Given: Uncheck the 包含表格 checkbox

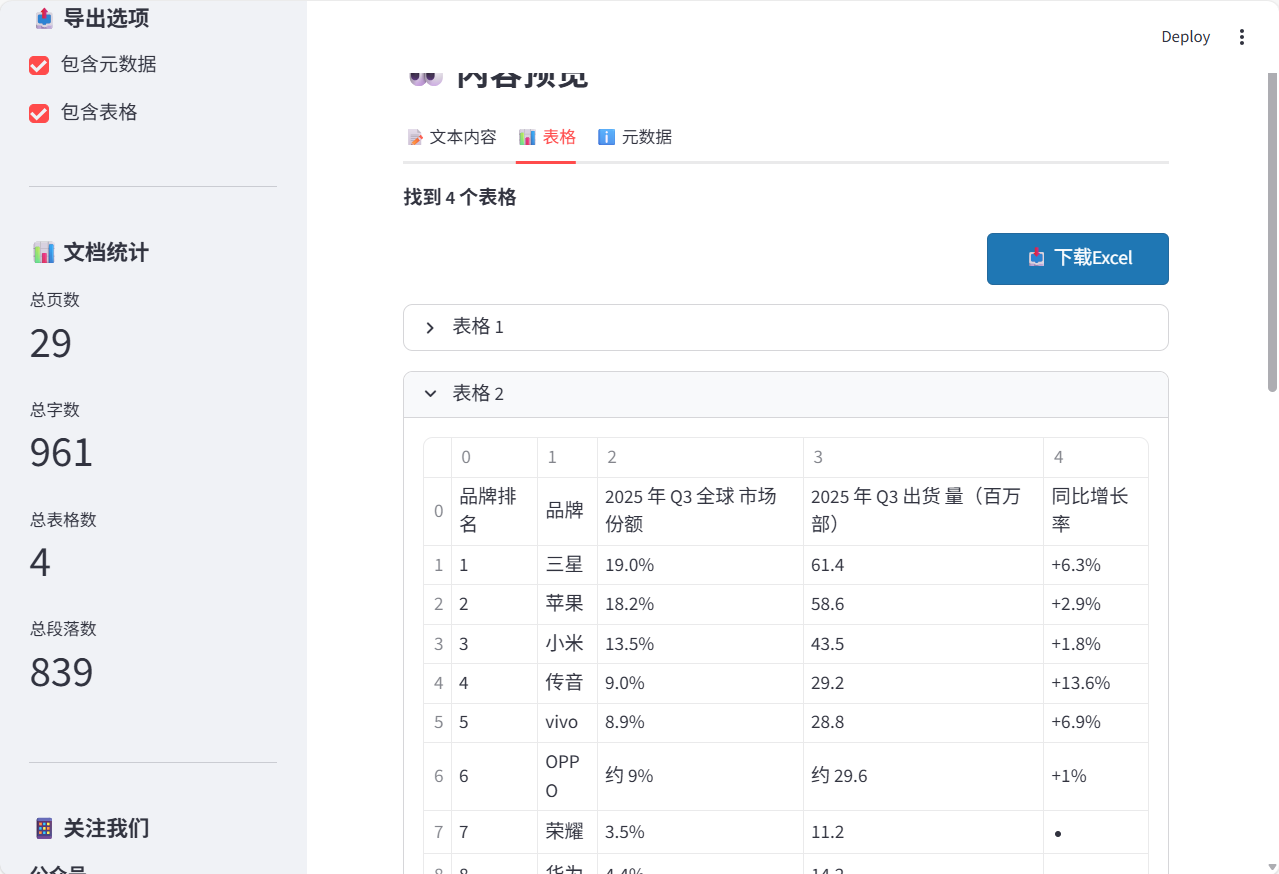Looking at the screenshot, I should coord(39,113).
